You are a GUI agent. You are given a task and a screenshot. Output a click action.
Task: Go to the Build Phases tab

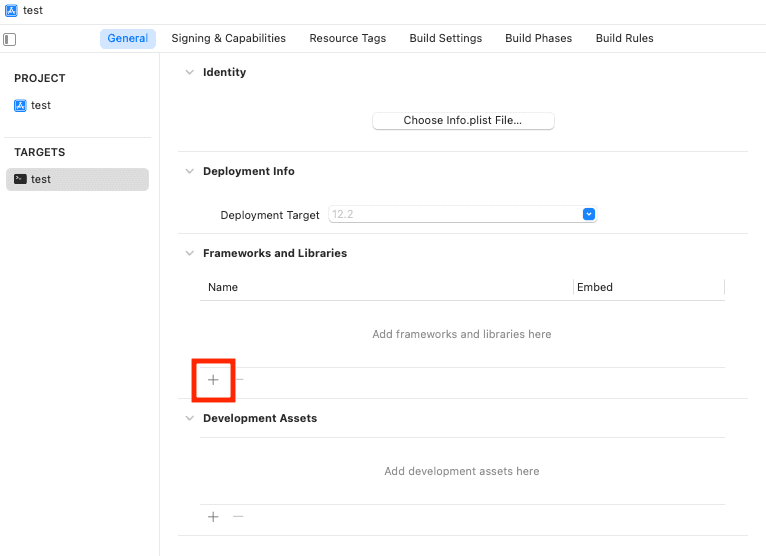pyautogui.click(x=538, y=38)
